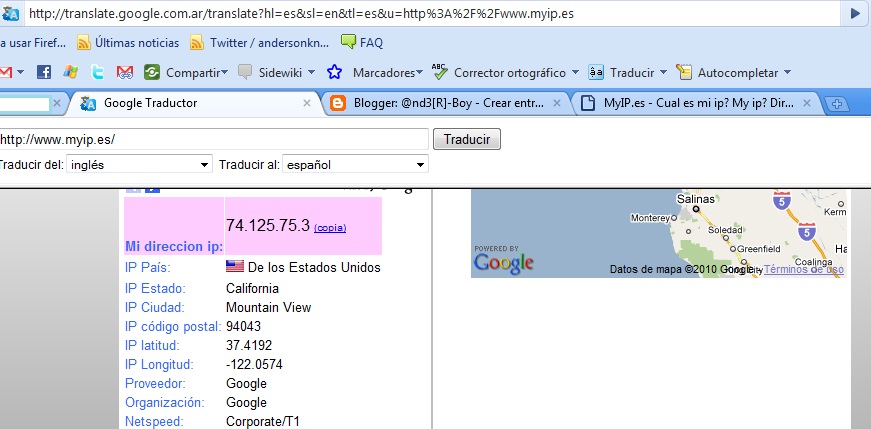Click the Twitter toolbar icon
Image resolution: width=871 pixels, height=429 pixels.
tap(98, 72)
